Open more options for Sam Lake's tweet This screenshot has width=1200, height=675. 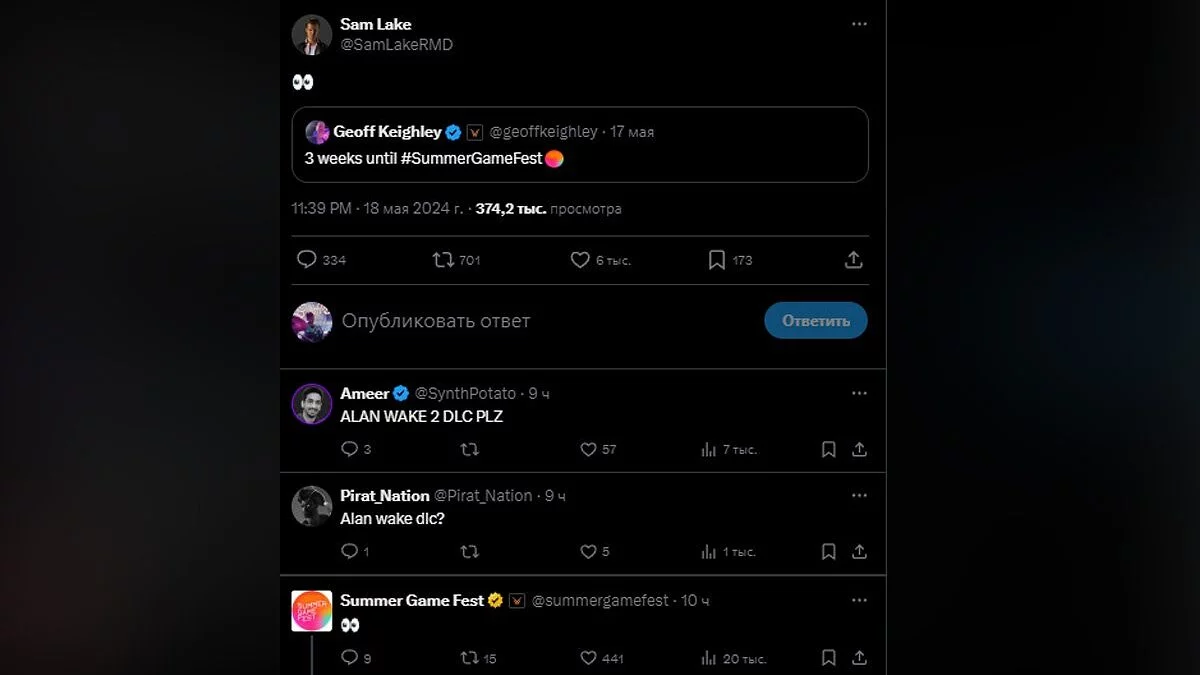click(x=859, y=24)
